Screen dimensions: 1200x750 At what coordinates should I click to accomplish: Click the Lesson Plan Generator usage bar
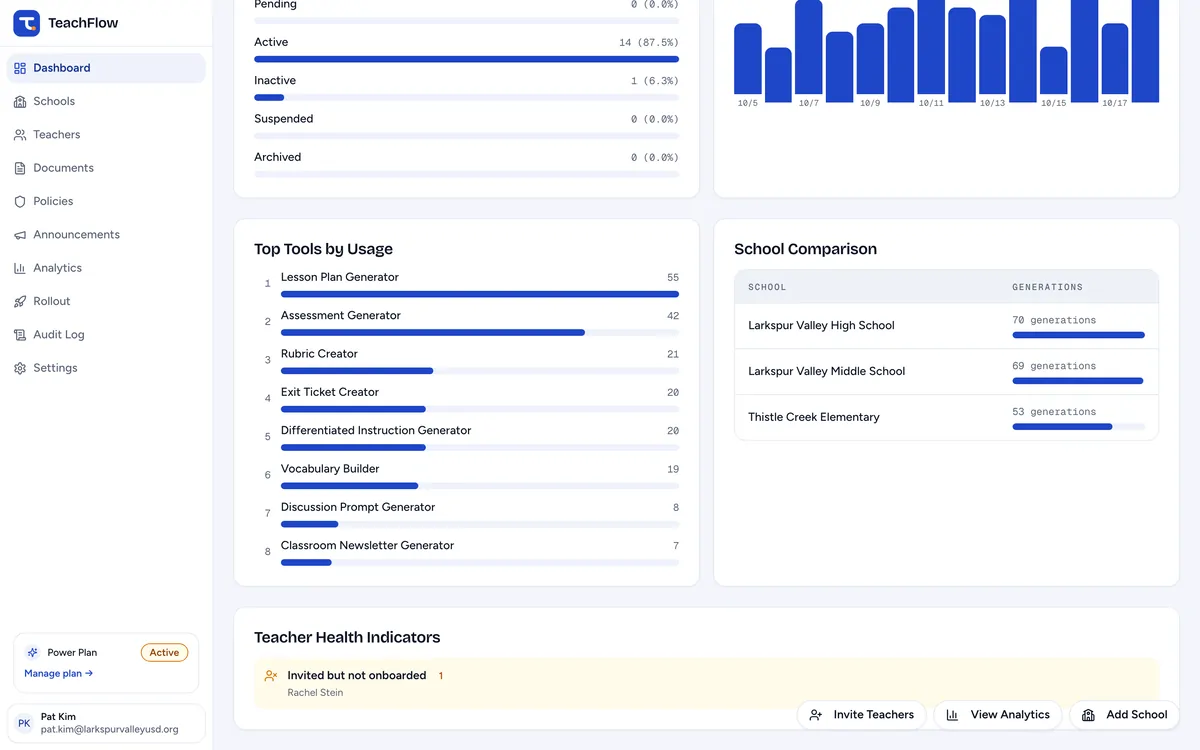480,294
